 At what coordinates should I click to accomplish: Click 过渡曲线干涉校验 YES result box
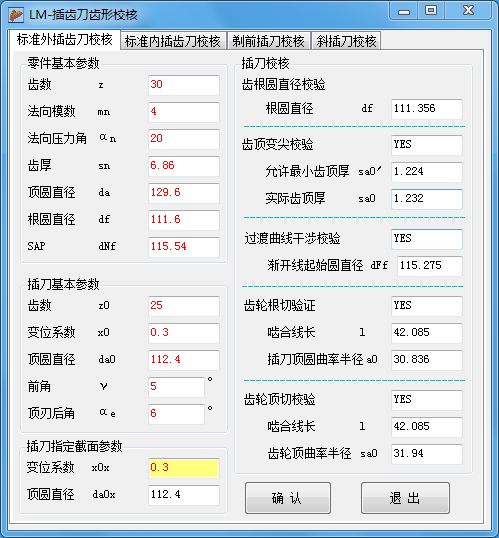(427, 239)
